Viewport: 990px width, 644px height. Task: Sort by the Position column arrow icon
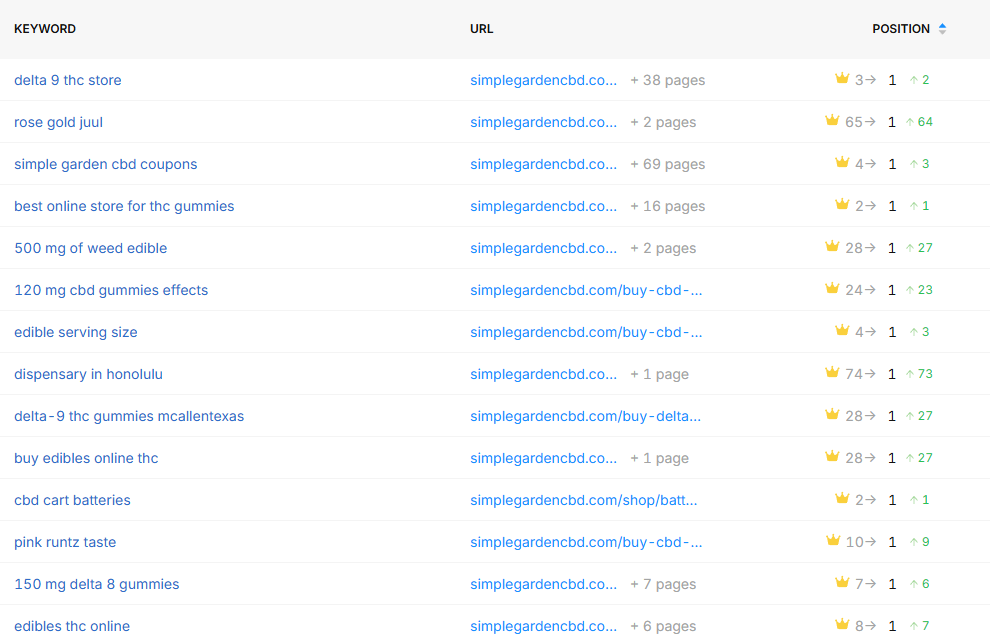coord(942,28)
